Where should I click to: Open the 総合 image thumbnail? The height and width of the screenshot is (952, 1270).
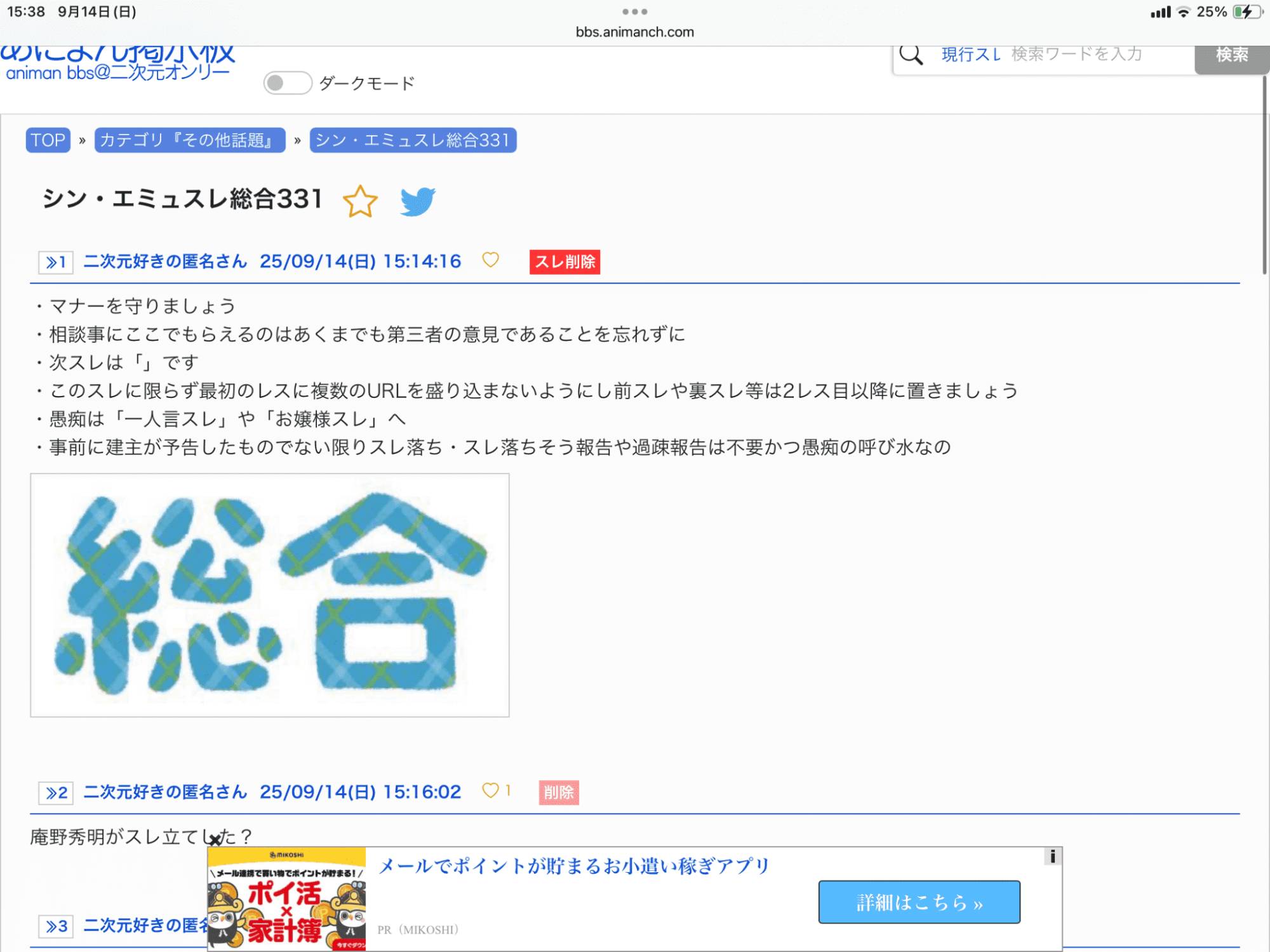click(x=270, y=595)
